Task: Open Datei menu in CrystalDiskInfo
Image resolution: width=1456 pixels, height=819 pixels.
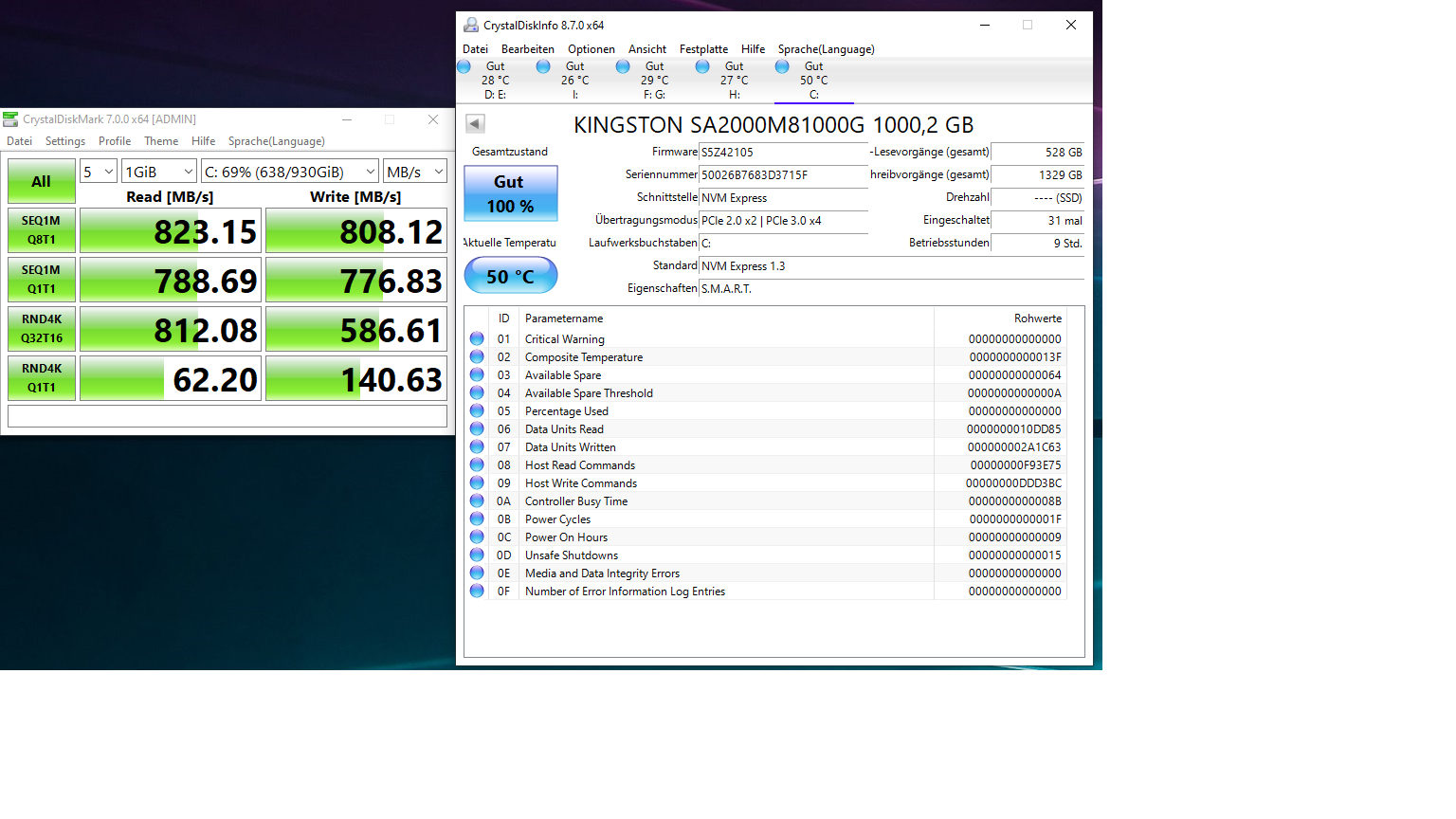Action: [475, 49]
